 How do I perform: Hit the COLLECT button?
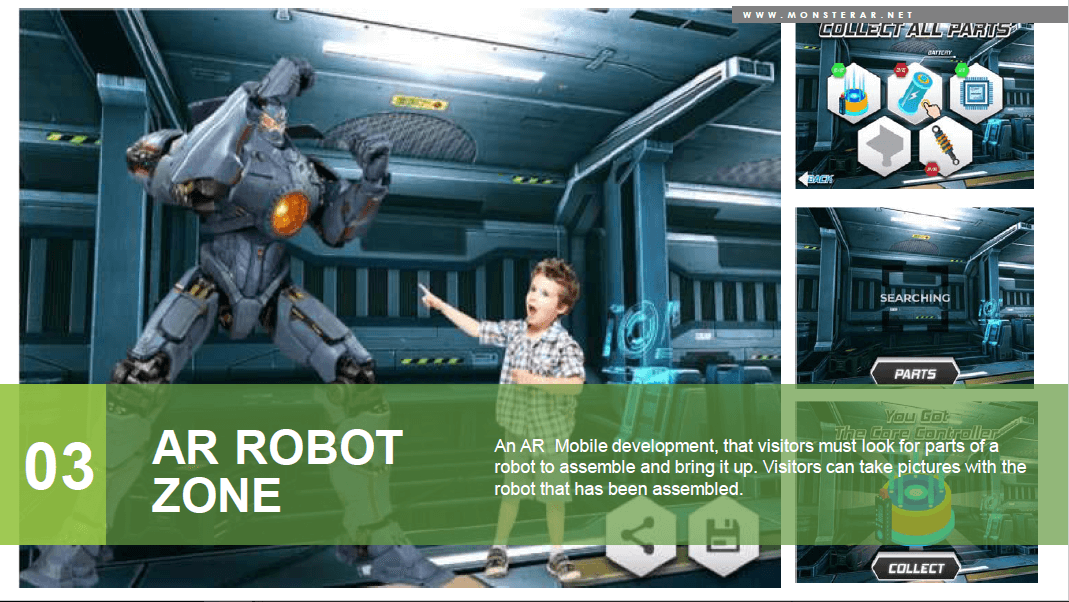(916, 568)
